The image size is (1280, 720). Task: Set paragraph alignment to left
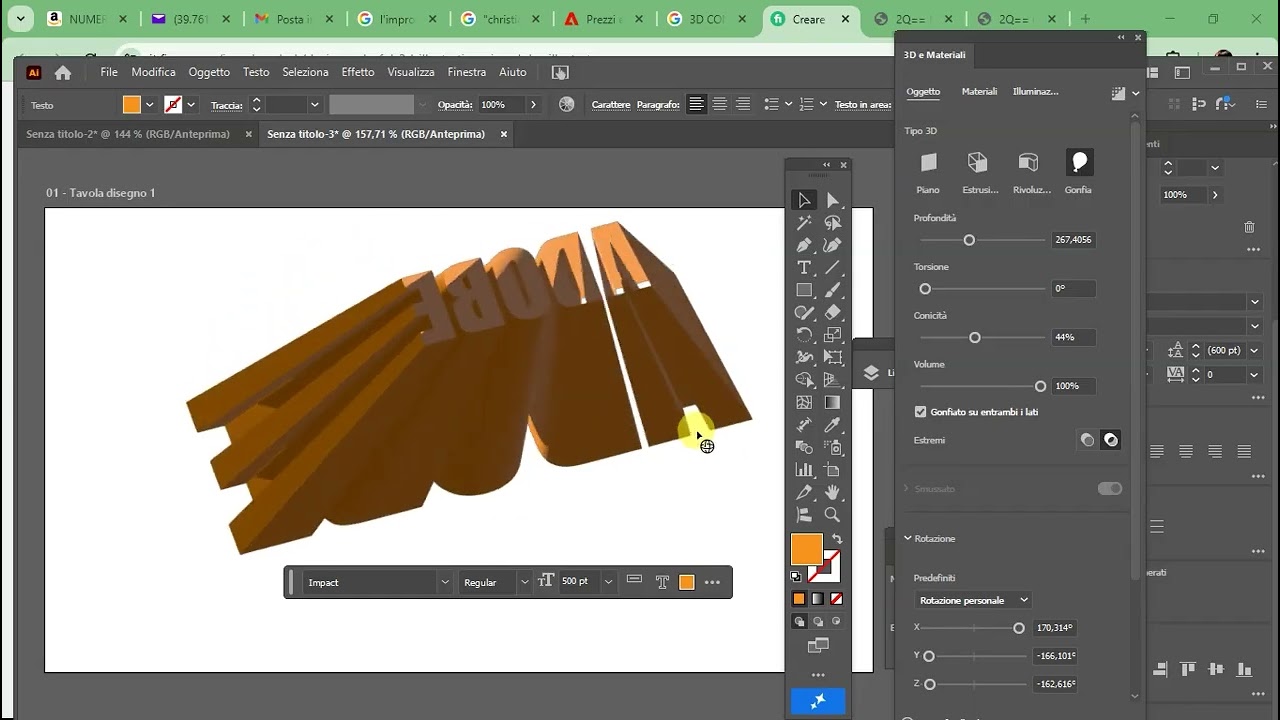point(696,104)
